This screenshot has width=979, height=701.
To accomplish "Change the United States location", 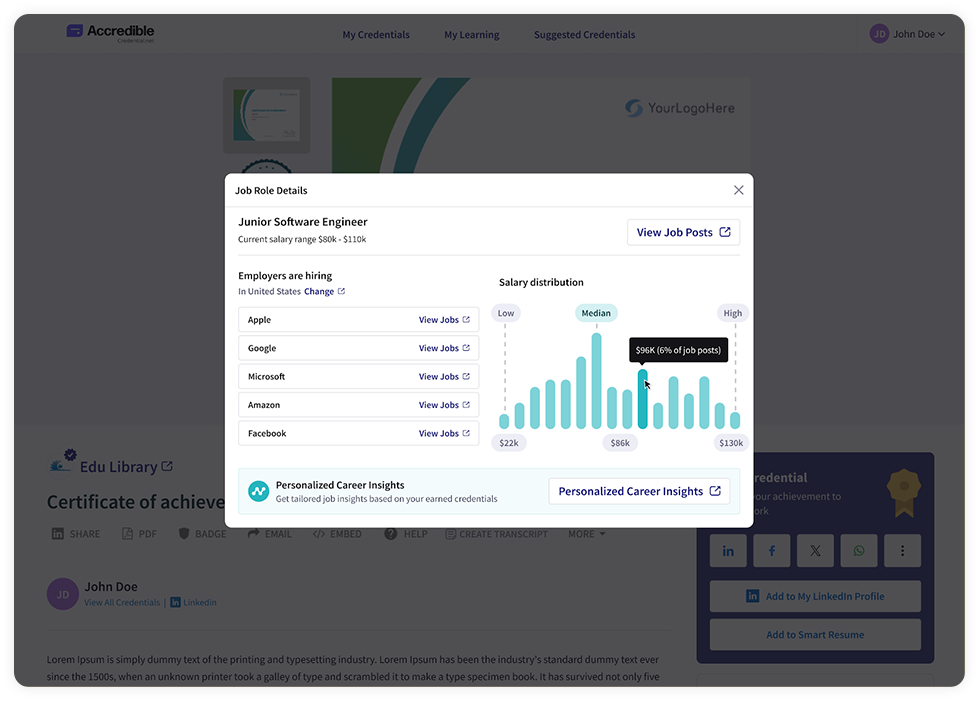I will (x=318, y=292).
